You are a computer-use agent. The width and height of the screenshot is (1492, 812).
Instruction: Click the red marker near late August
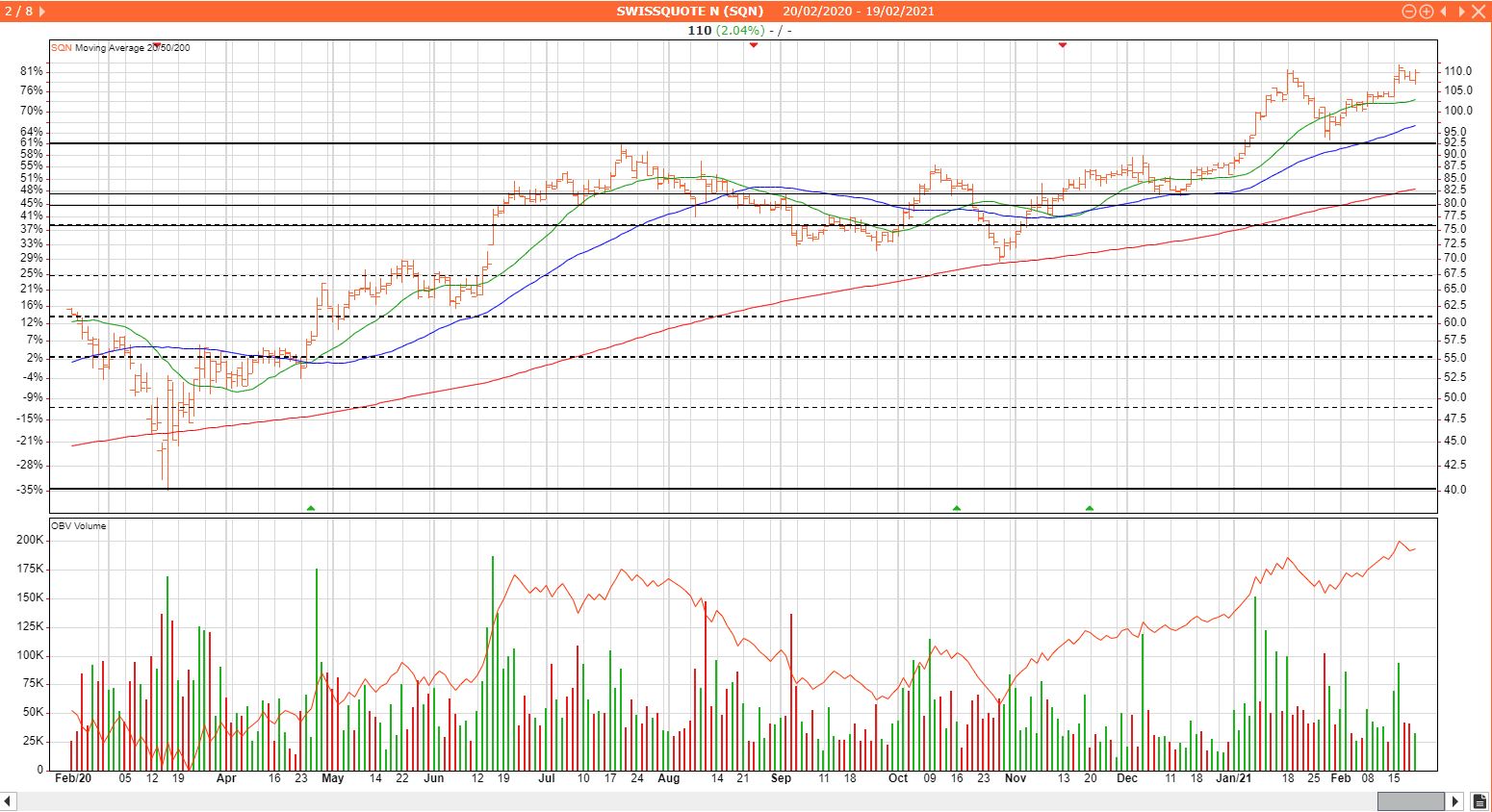(754, 45)
